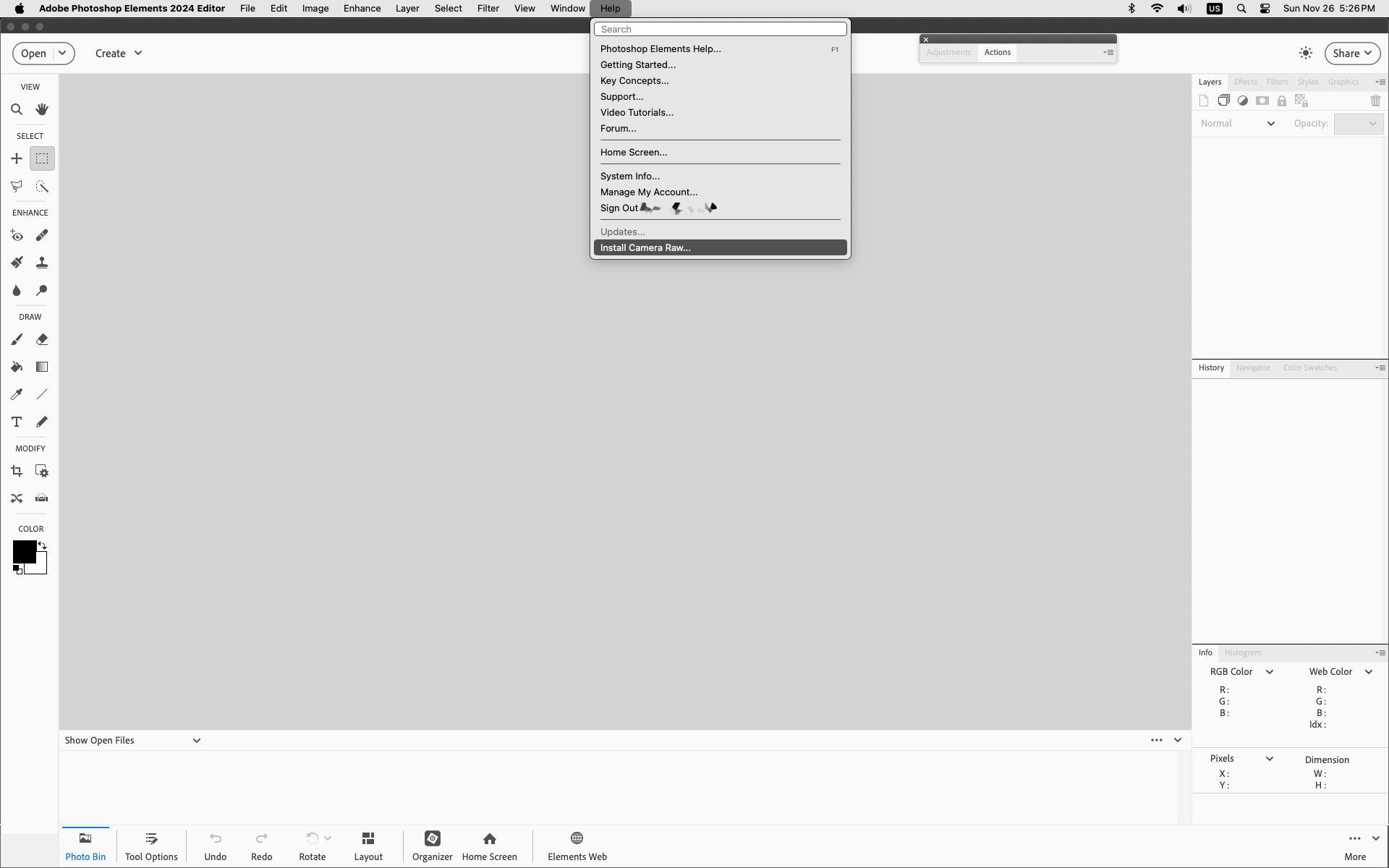Select the Clone Stamp tool
Screen dimensions: 1389x868
tap(41, 262)
